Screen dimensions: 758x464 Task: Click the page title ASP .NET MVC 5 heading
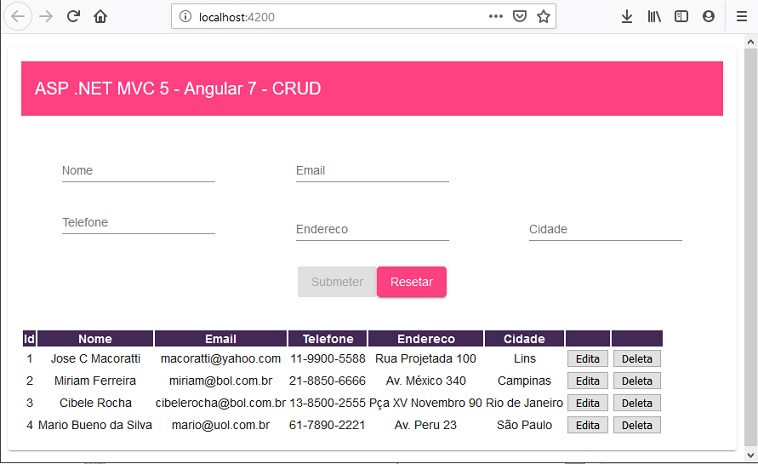tap(178, 88)
